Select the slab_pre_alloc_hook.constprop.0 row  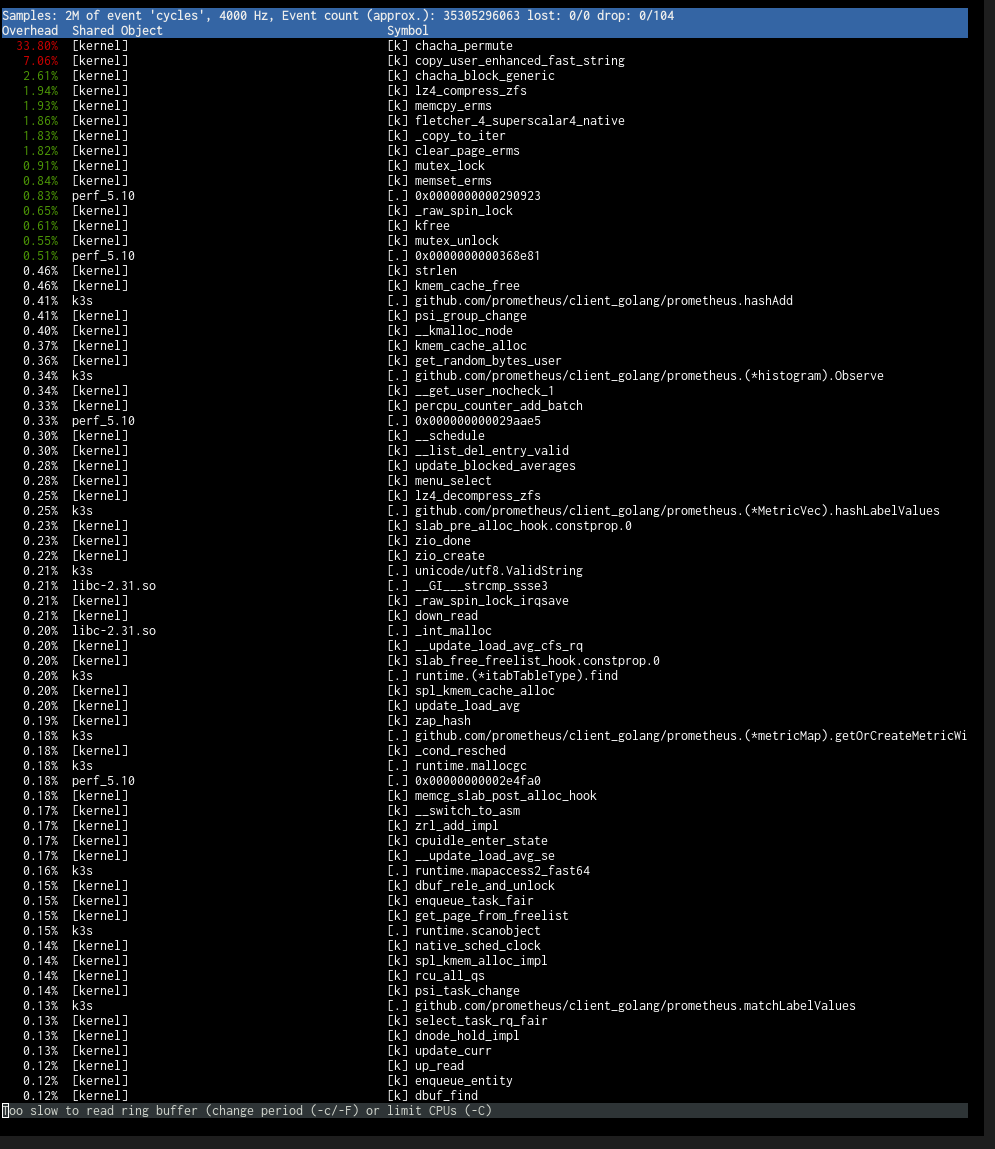click(484, 526)
